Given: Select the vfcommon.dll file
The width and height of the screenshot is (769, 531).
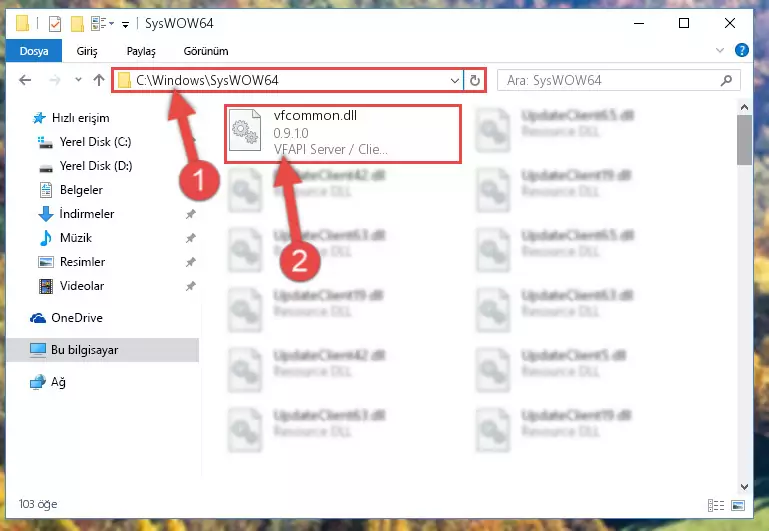Looking at the screenshot, I should 343,133.
